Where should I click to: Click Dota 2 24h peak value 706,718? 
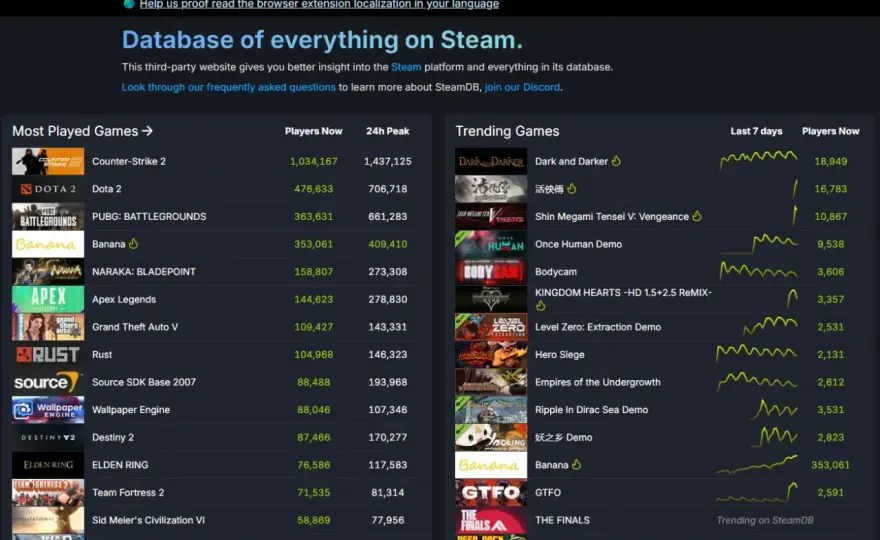[387, 189]
